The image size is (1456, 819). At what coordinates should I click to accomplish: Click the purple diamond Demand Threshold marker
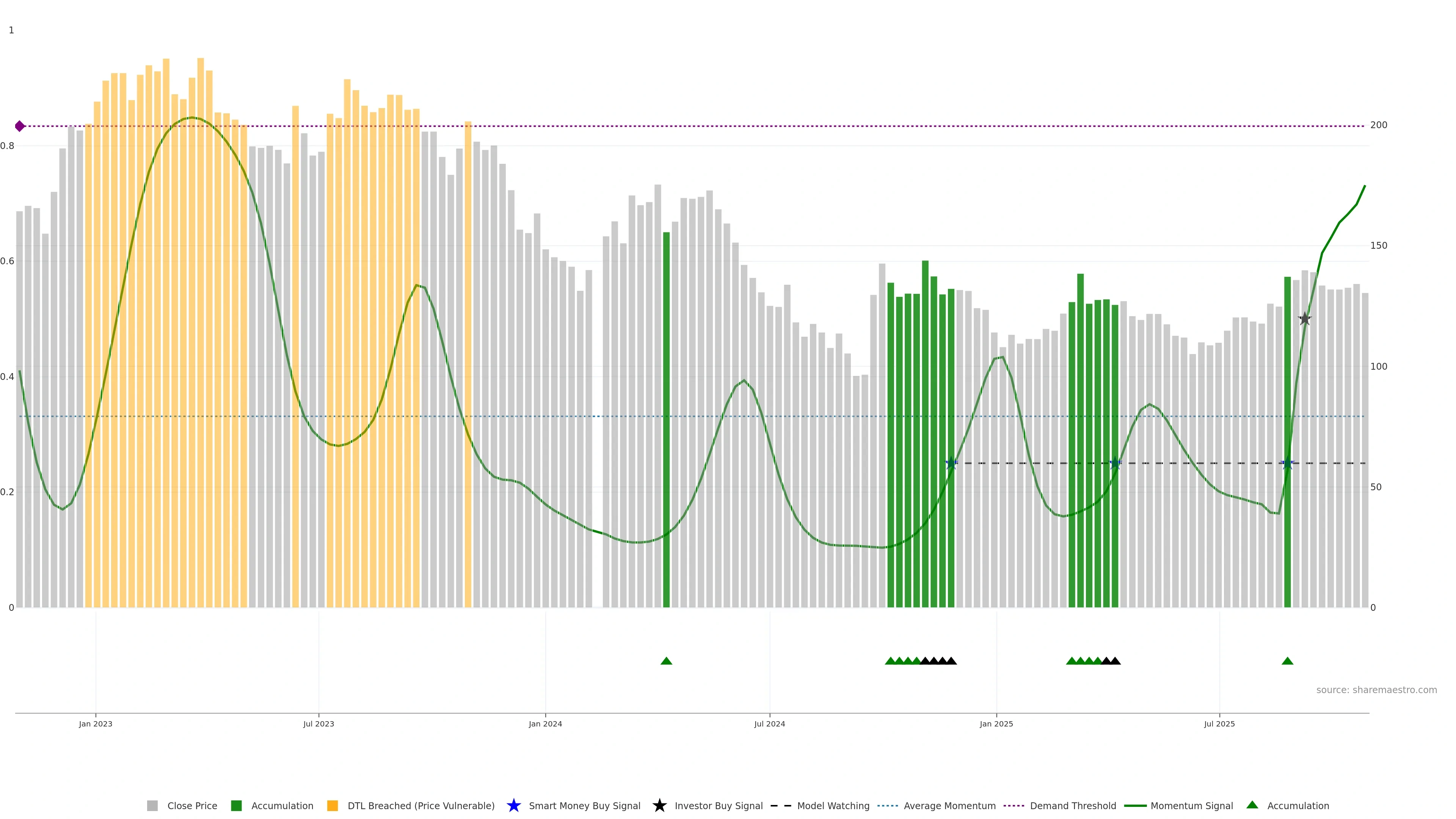[20, 126]
